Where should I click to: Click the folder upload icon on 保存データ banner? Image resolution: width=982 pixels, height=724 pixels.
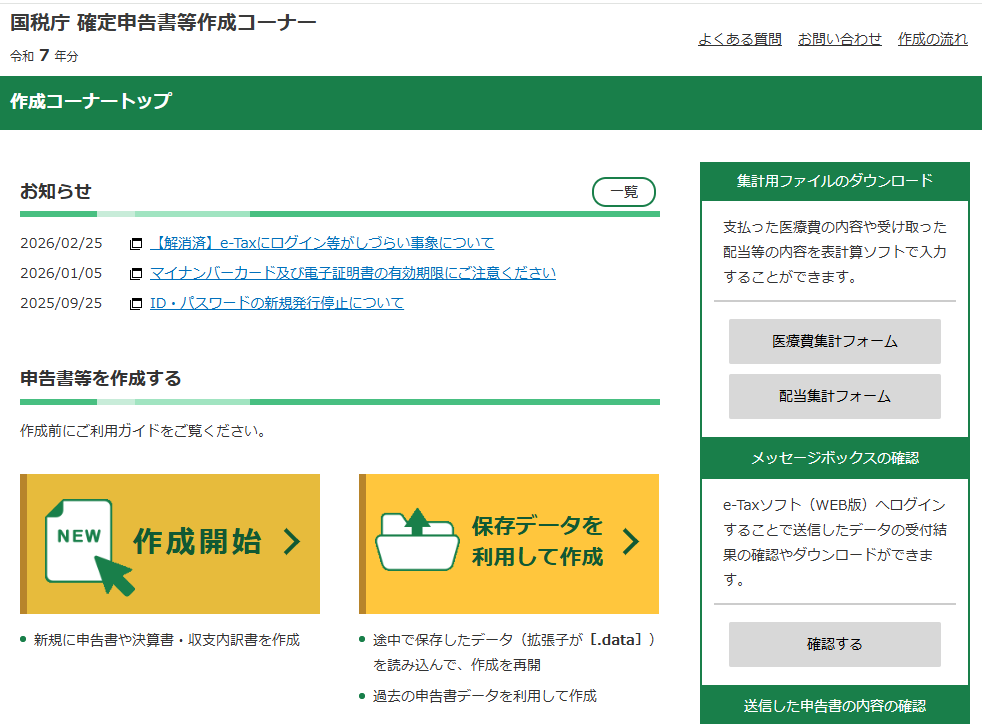(x=418, y=541)
